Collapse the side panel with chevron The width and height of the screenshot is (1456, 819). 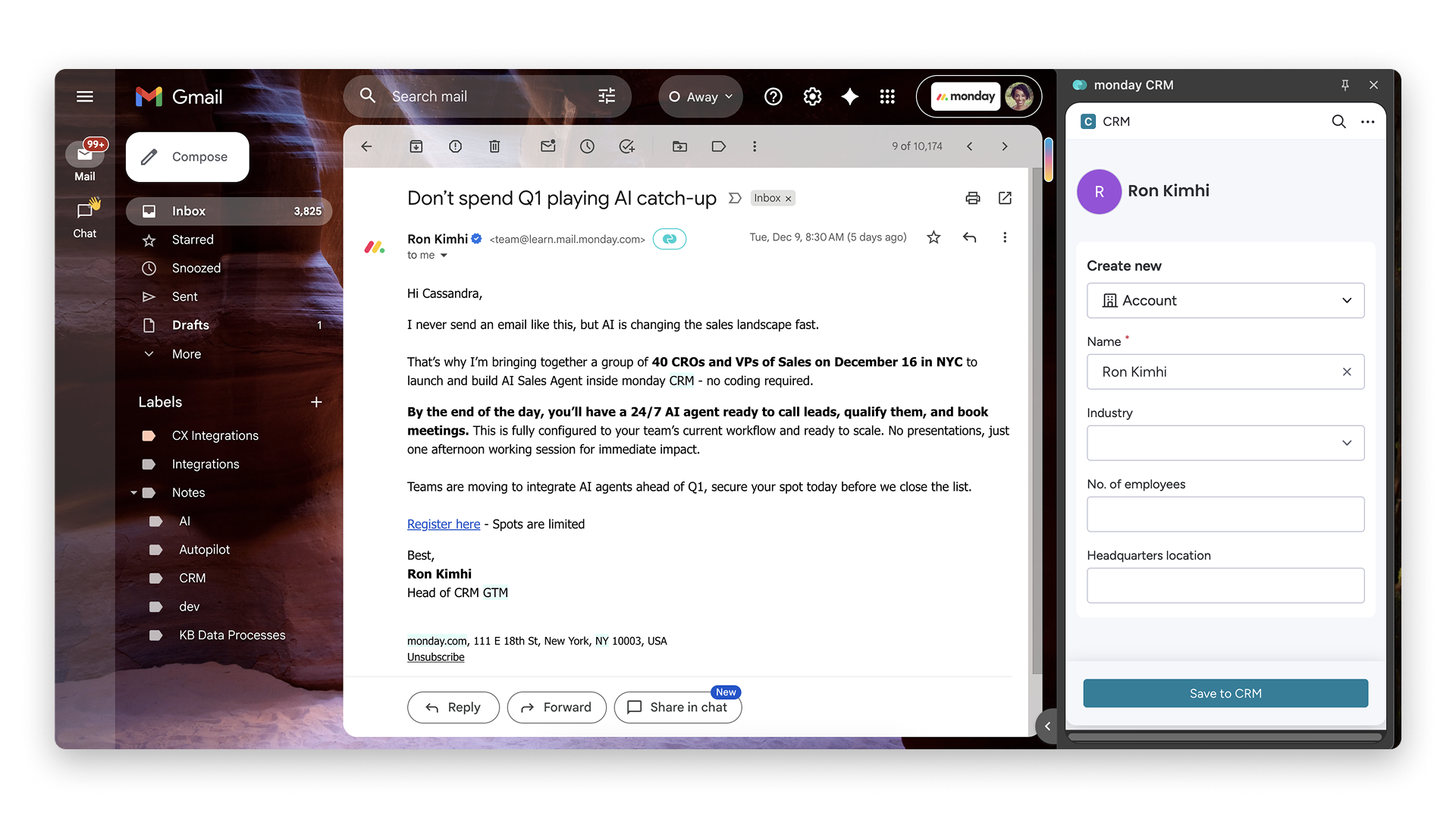coord(1047,726)
